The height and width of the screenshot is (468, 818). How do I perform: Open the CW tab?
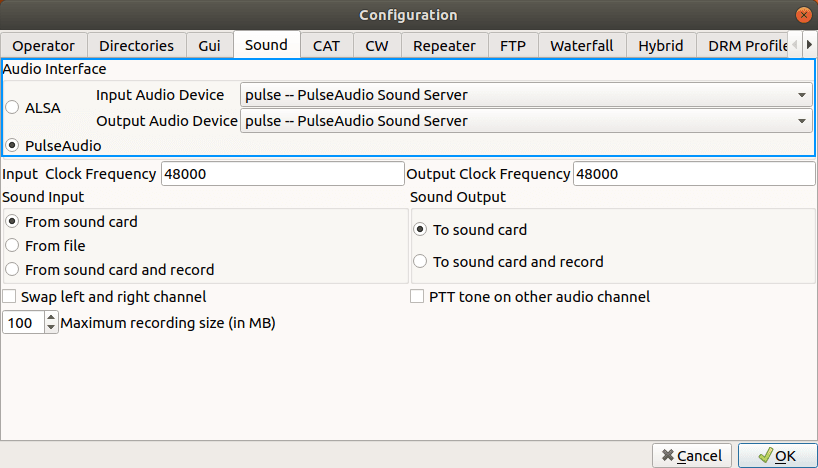[x=377, y=46]
